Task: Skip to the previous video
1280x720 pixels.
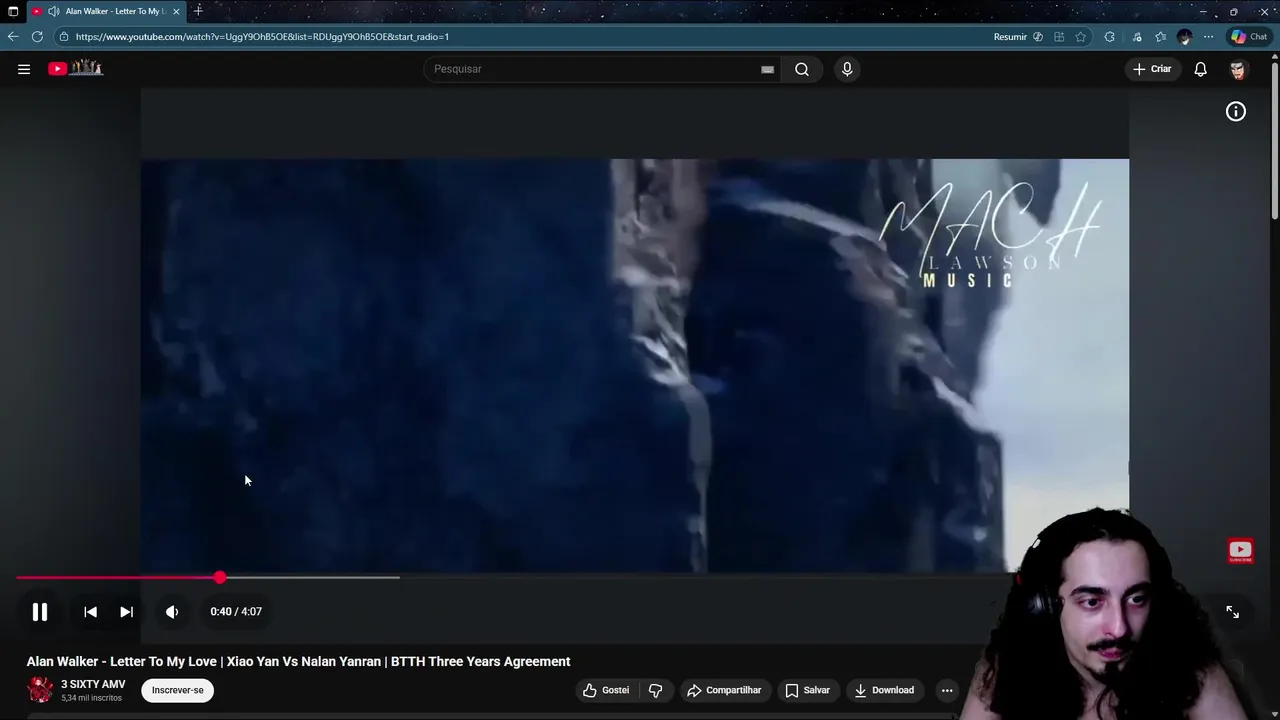Action: 90,612
